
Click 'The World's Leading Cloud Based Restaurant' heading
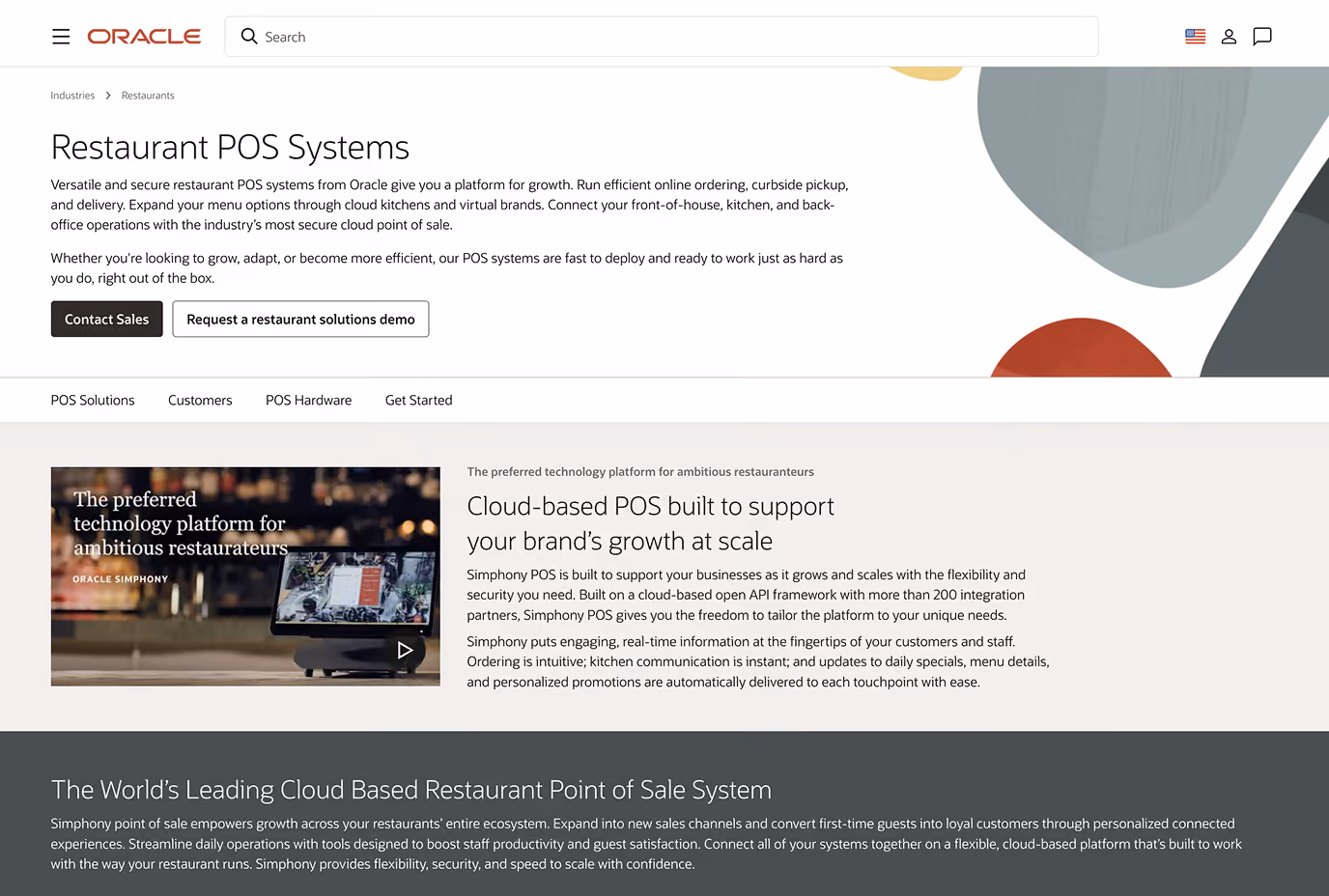click(x=411, y=790)
